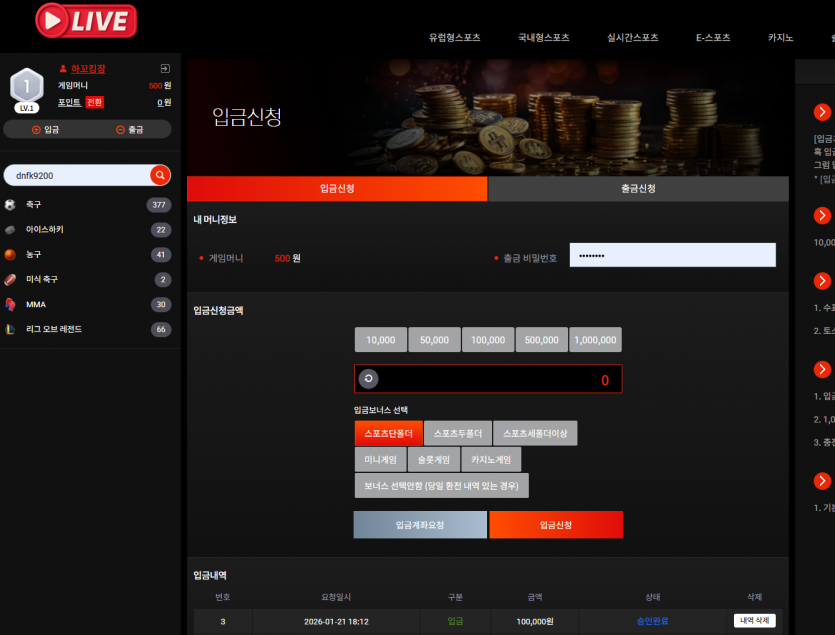Choose the 100,000 preset amount
Image resolution: width=835 pixels, height=635 pixels.
click(488, 340)
